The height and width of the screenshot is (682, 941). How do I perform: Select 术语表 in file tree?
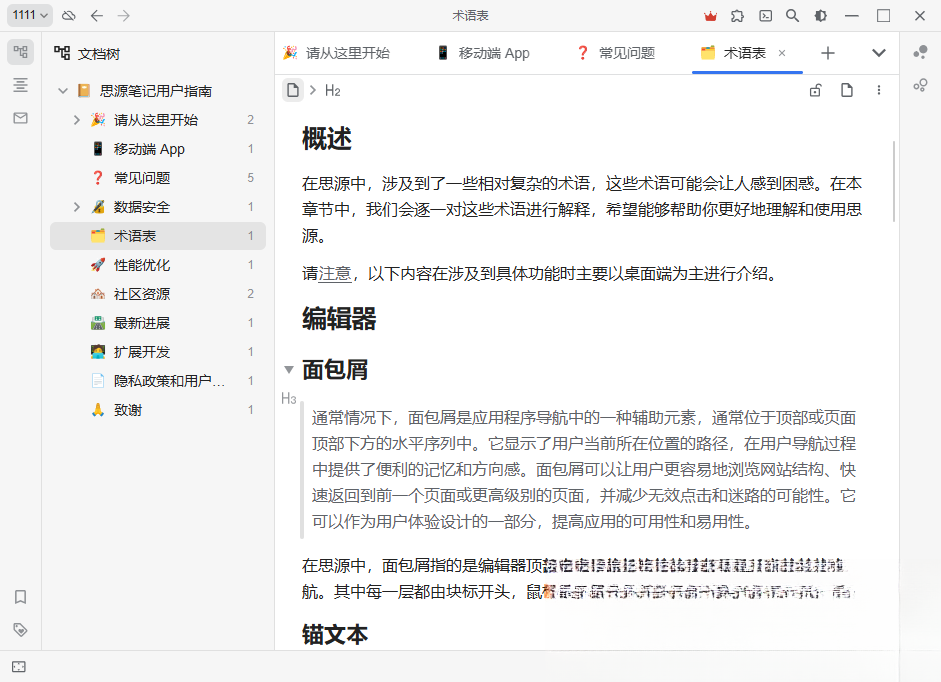coord(158,236)
